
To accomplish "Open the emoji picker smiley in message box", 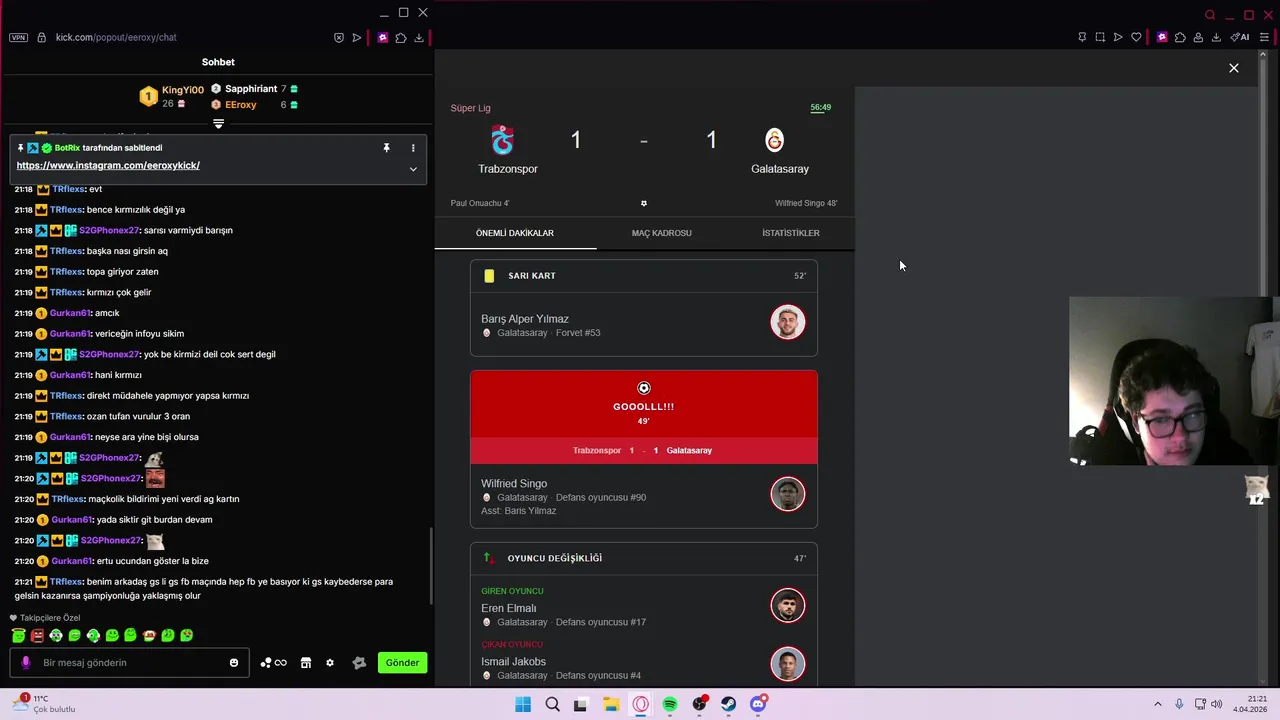I will click(234, 663).
